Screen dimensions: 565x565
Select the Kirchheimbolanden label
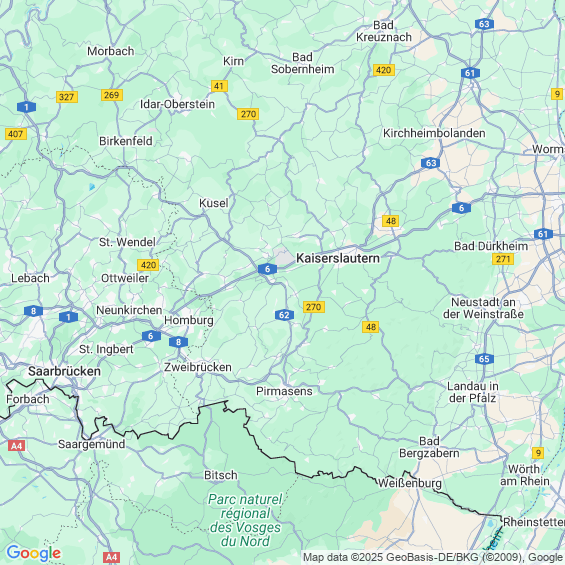434,133
